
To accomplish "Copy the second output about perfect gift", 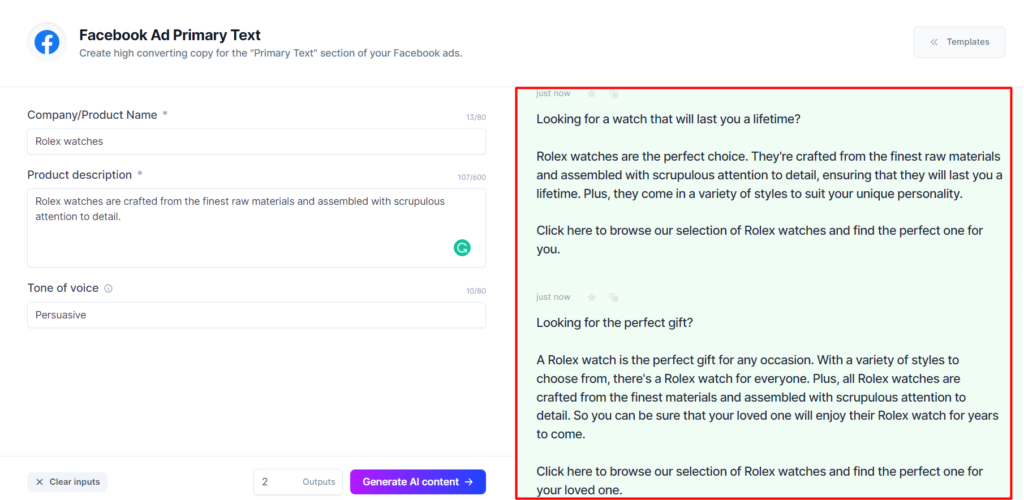I will pyautogui.click(x=614, y=297).
